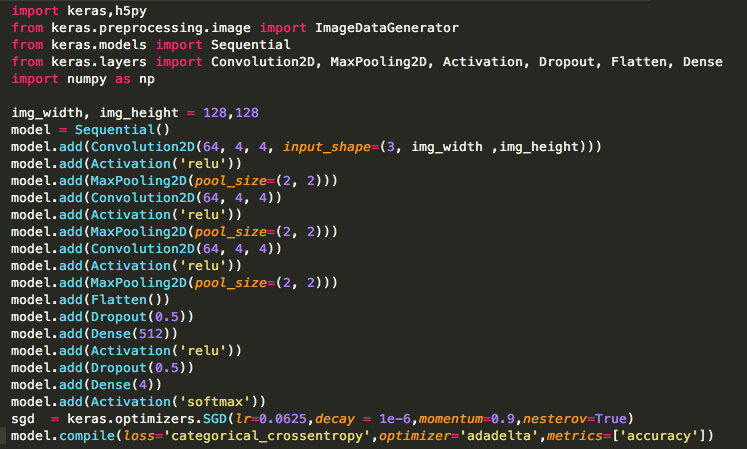The height and width of the screenshot is (449, 747).
Task: Click the model.add(Flatten()) line
Action: pos(91,298)
